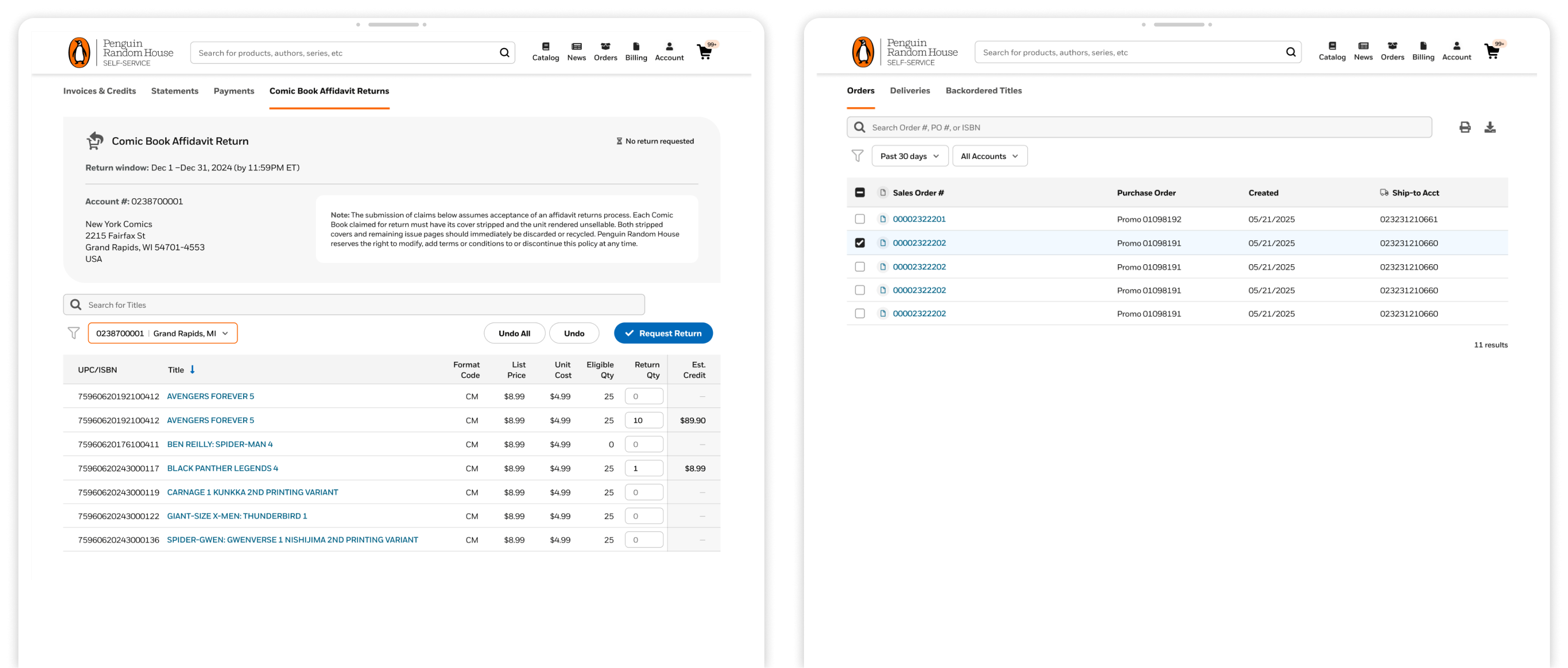Image resolution: width=1568 pixels, height=668 pixels.
Task: Check the box for order 00002322201
Action: (x=860, y=219)
